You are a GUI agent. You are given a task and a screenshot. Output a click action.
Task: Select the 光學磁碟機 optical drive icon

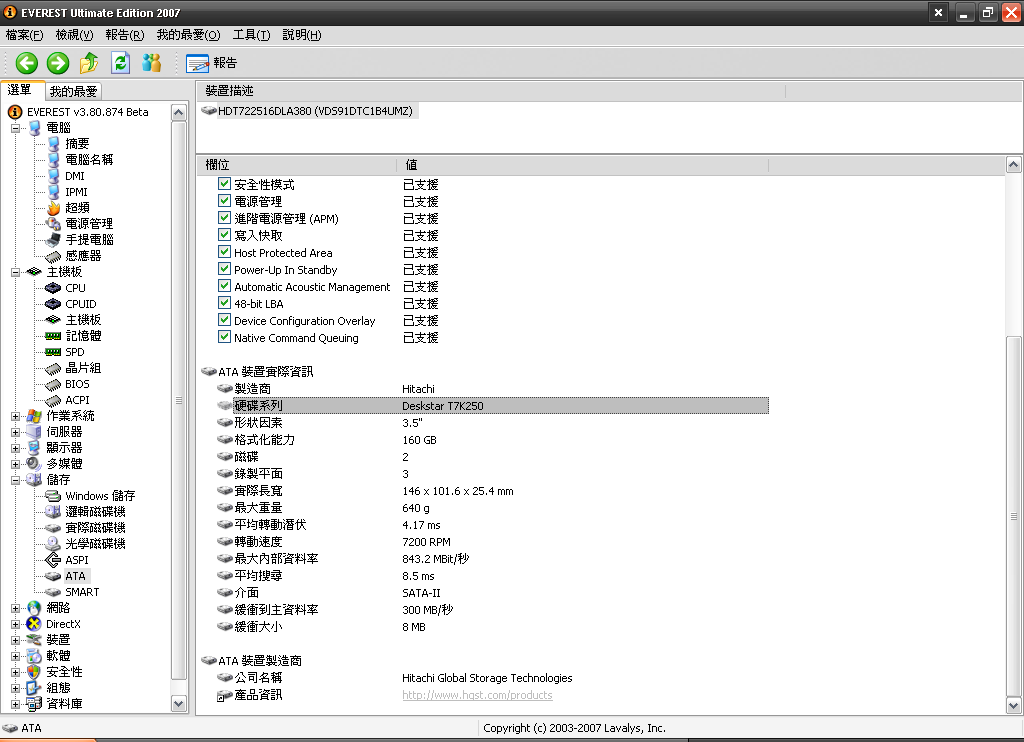click(53, 543)
